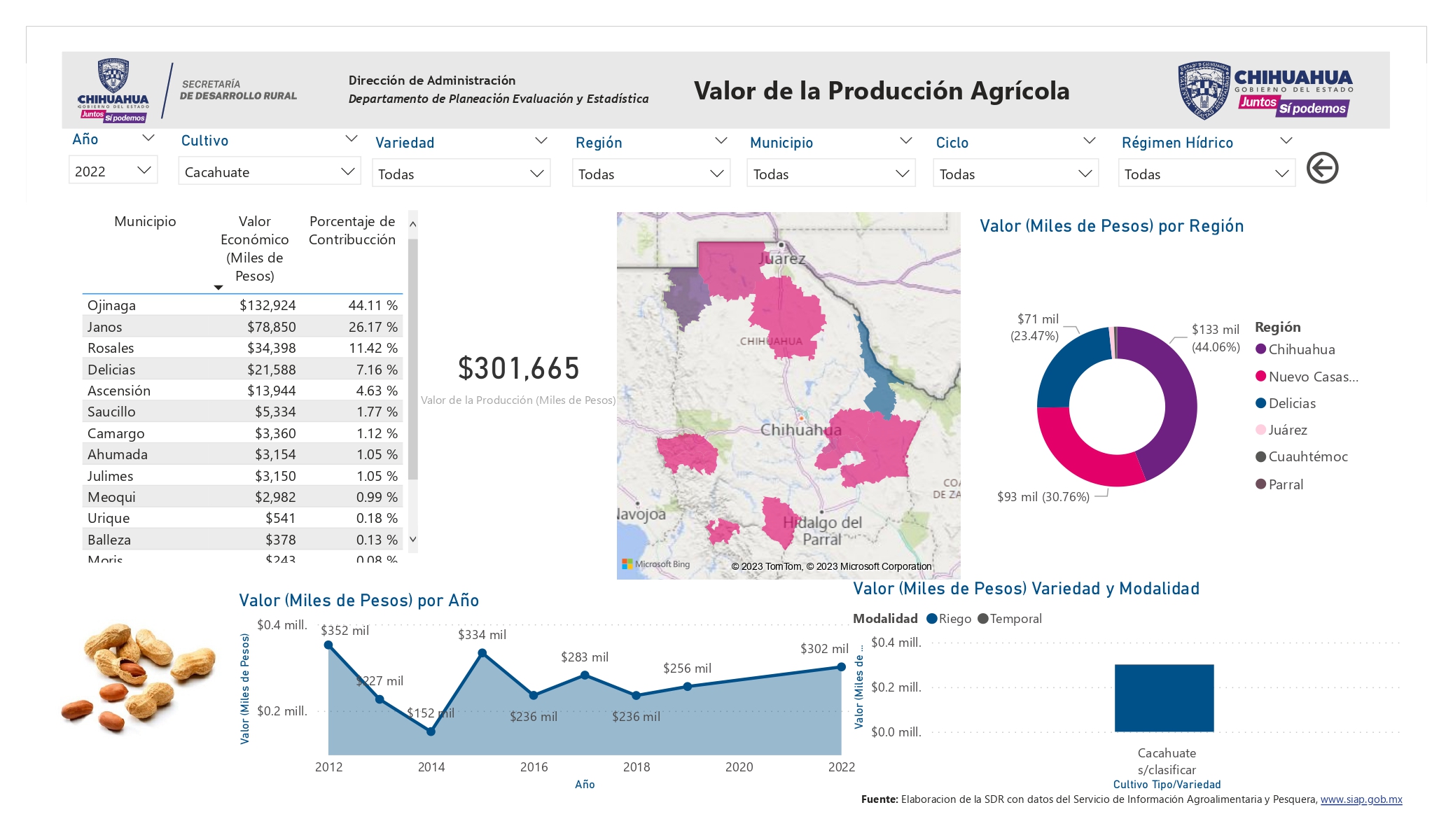The width and height of the screenshot is (1453, 840).
Task: Open the Municipio dropdown showing Todas
Action: click(831, 174)
